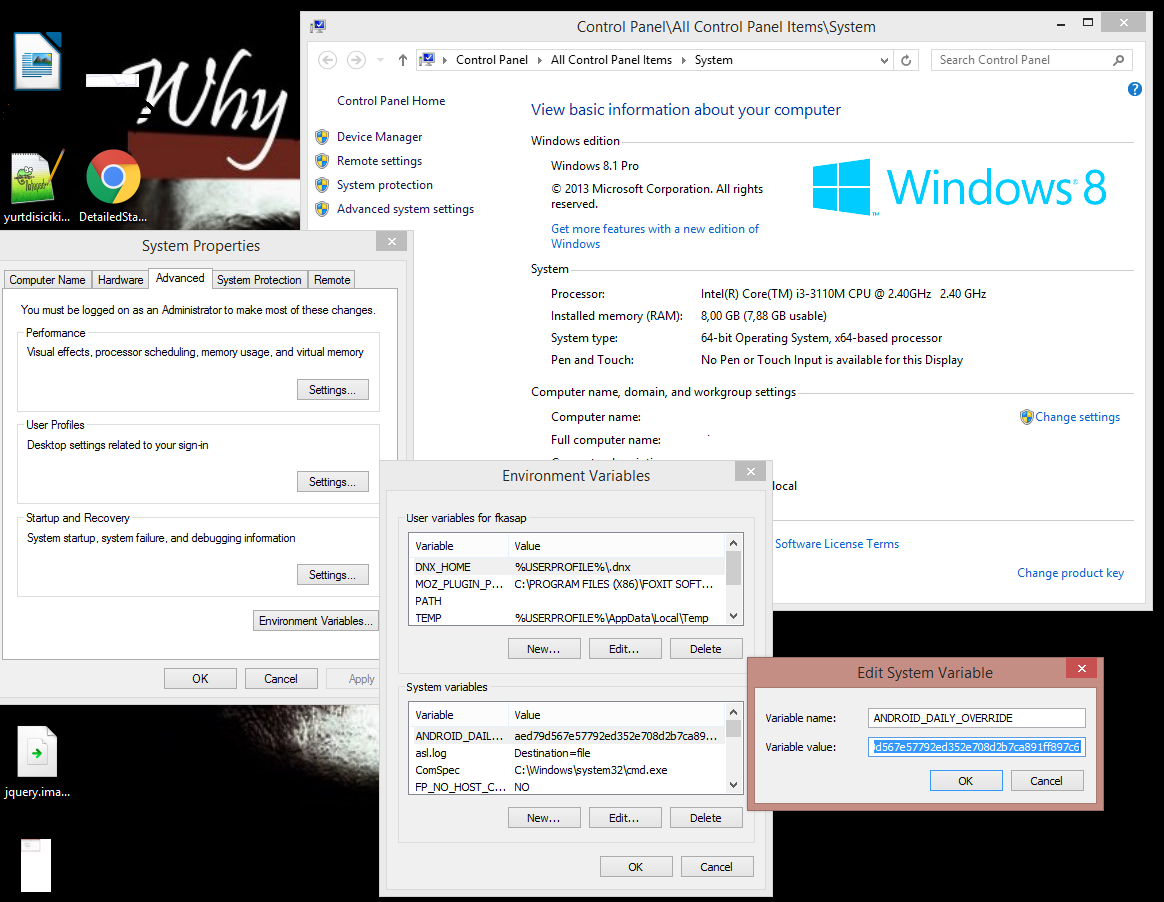
Task: Click the Environment Variables... button
Action: [x=315, y=621]
